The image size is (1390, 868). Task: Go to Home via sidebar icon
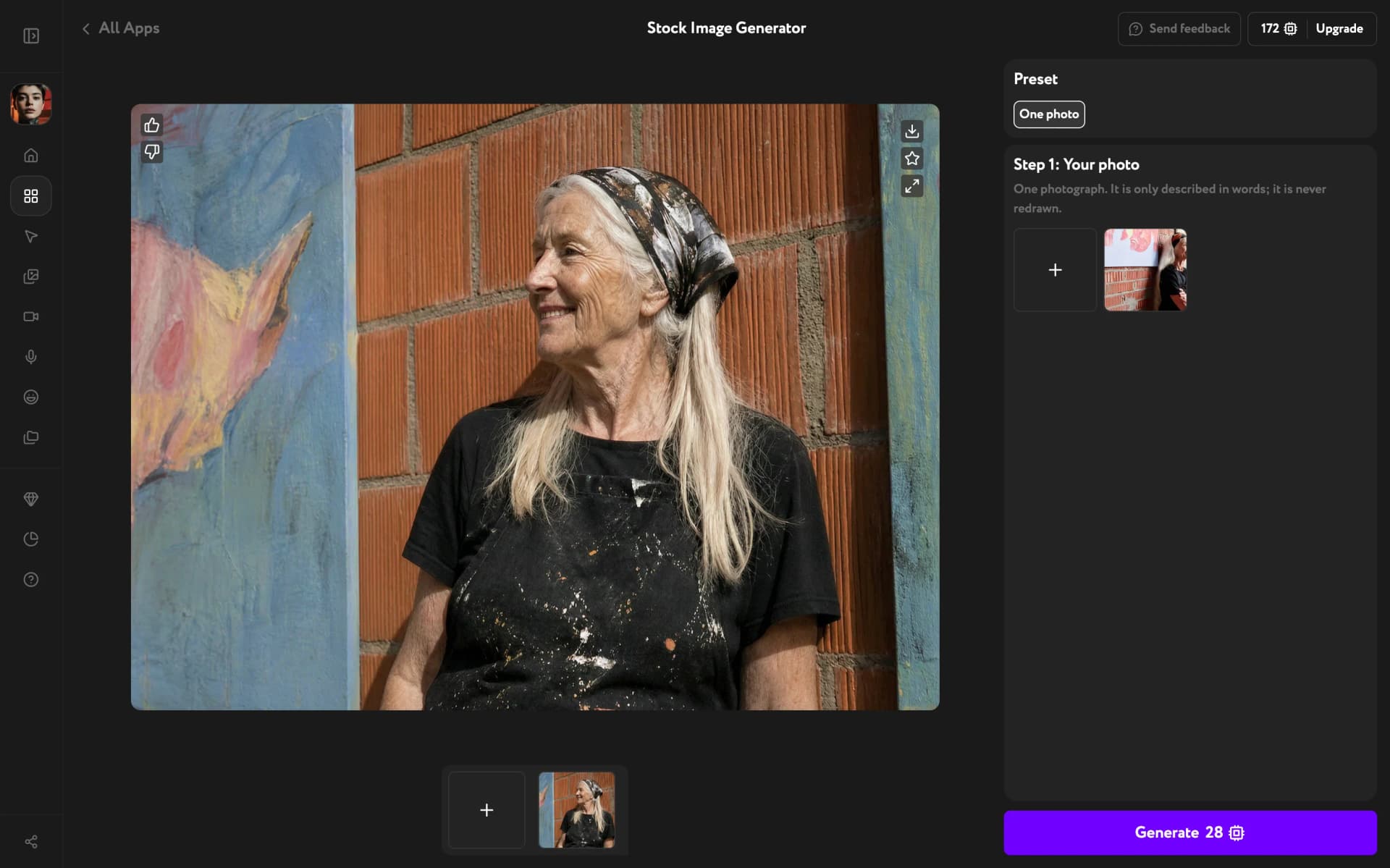[31, 156]
